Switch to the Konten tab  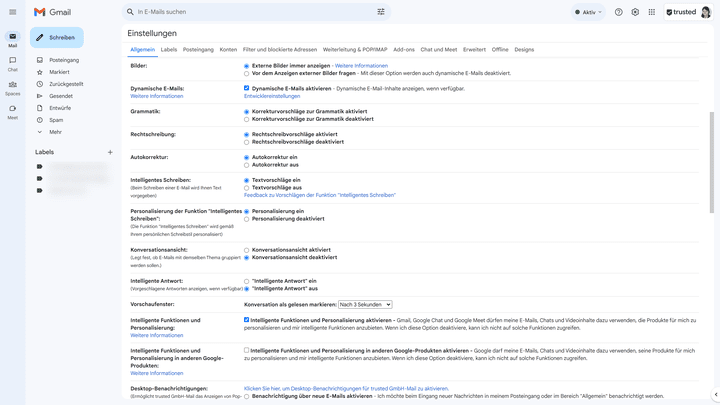coord(228,50)
